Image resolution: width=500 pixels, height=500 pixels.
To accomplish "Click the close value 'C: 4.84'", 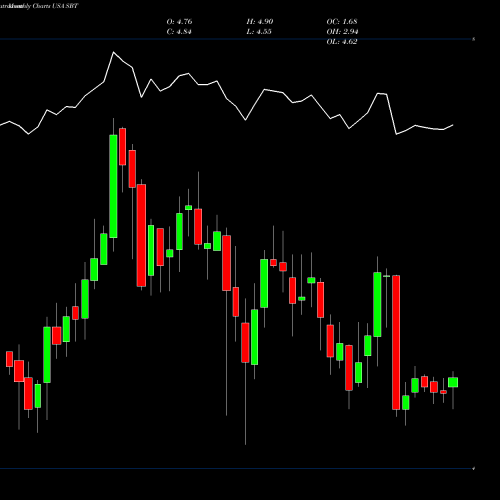I will click(x=179, y=32).
